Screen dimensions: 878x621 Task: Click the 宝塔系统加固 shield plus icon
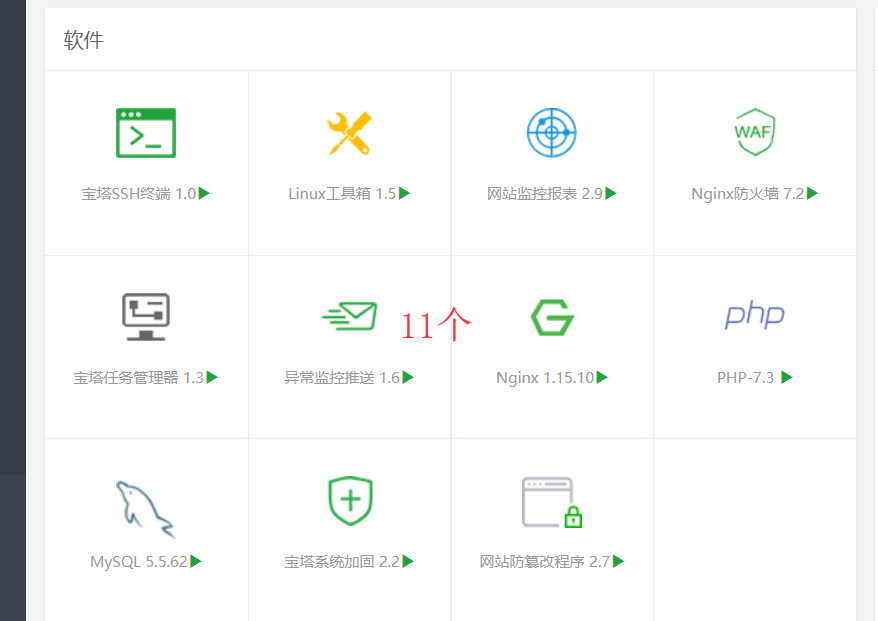click(x=350, y=501)
